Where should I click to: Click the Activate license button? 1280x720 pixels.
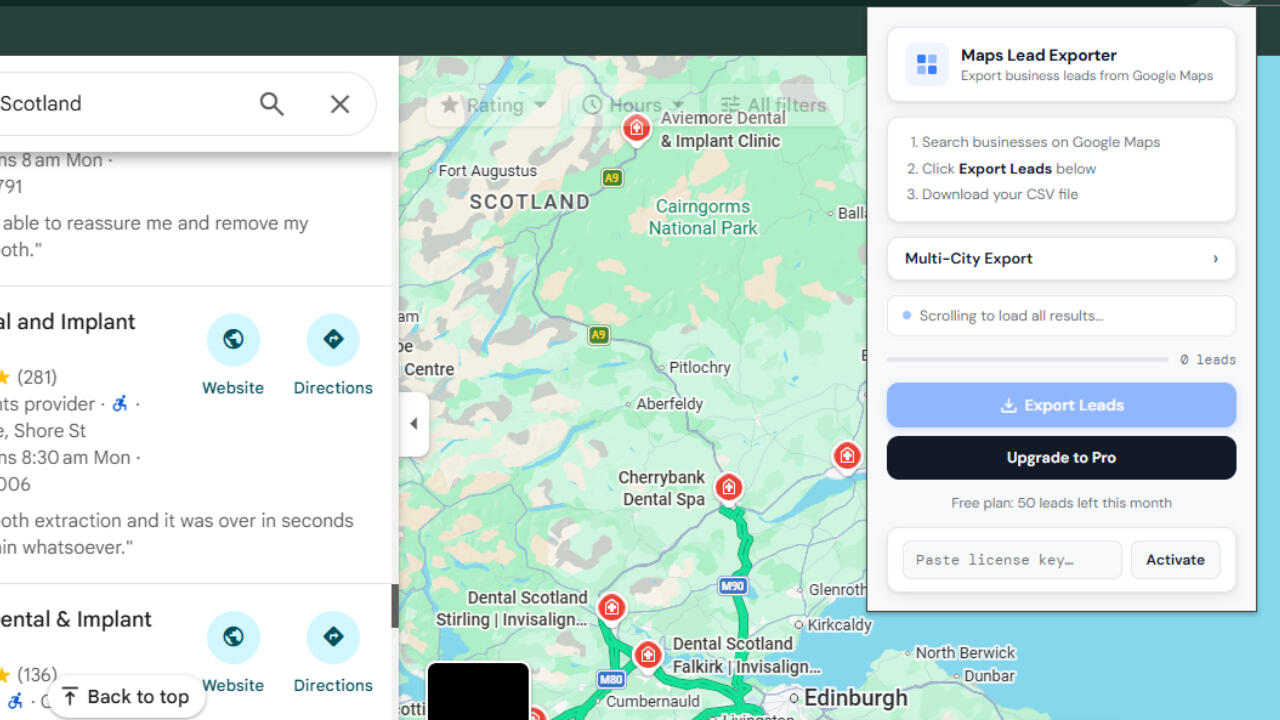pyautogui.click(x=1175, y=560)
